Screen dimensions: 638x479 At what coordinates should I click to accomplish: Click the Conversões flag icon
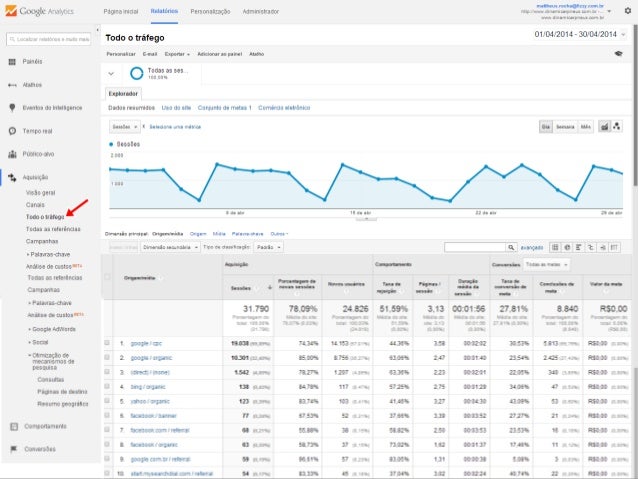tap(12, 449)
